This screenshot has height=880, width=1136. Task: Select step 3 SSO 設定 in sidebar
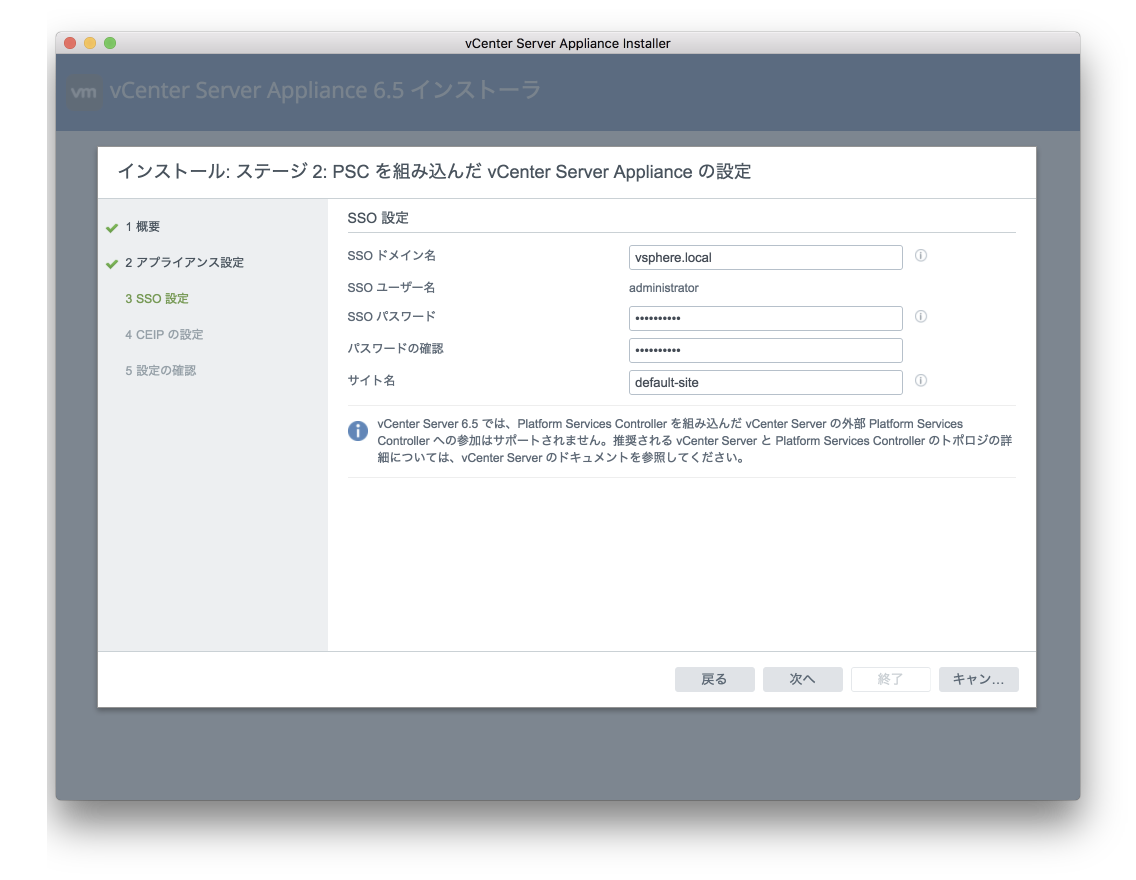click(157, 299)
